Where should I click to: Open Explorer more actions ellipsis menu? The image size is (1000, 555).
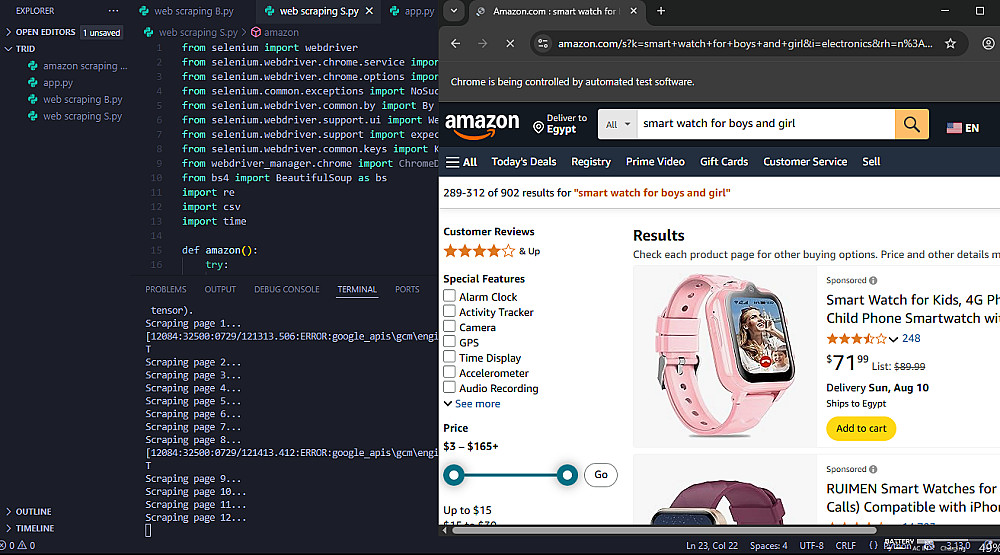pos(114,11)
